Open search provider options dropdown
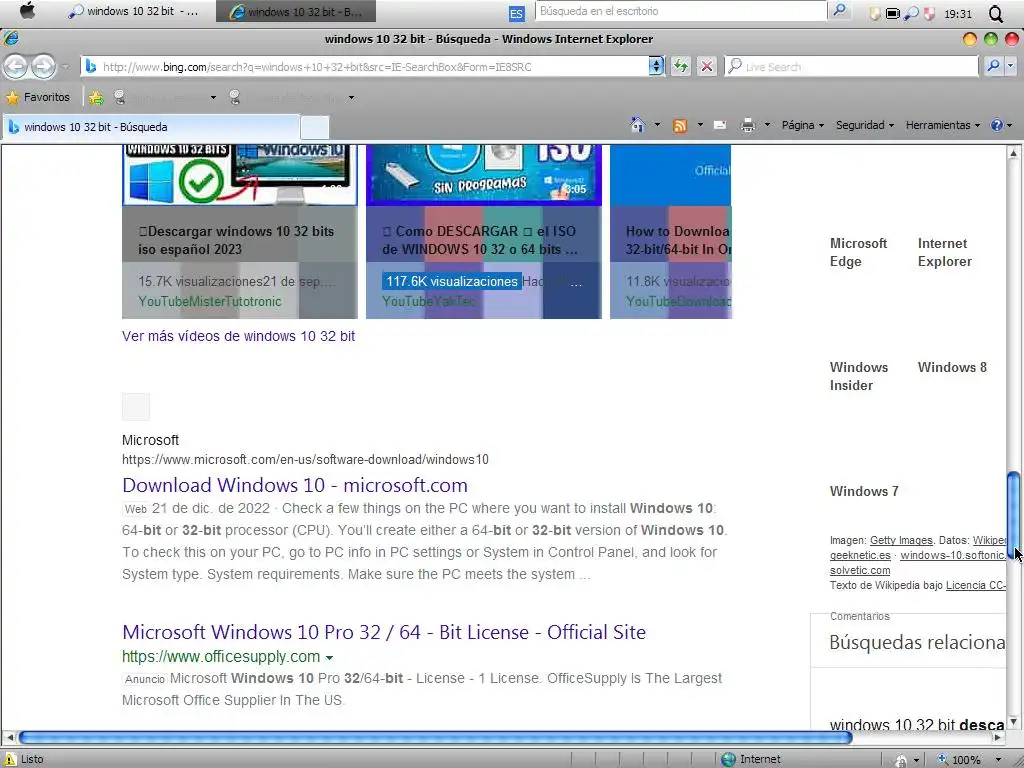The height and width of the screenshot is (768, 1024). [1010, 66]
